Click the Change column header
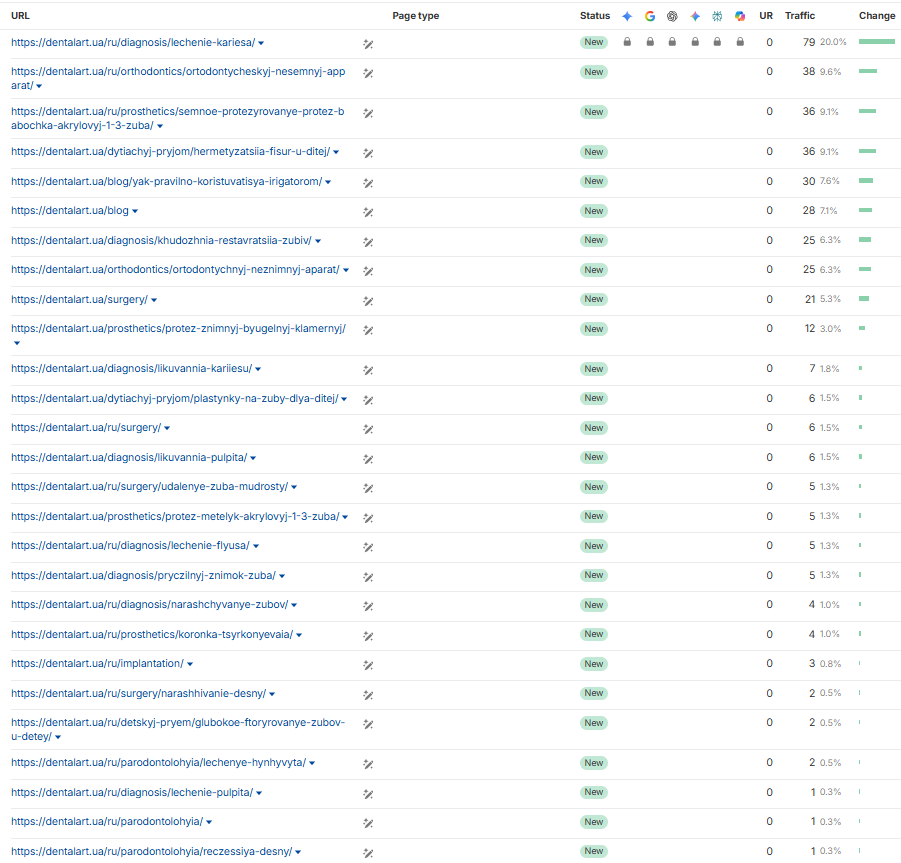 coord(877,16)
